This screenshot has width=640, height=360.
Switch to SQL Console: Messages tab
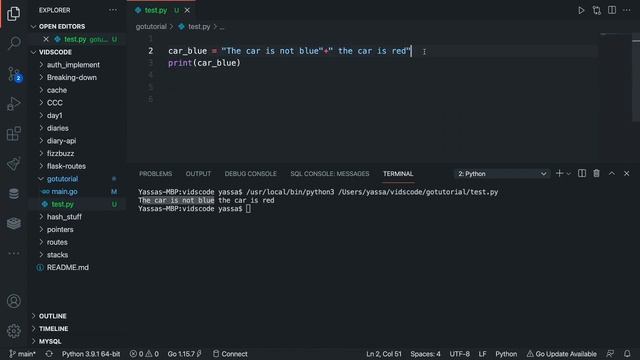(330, 174)
